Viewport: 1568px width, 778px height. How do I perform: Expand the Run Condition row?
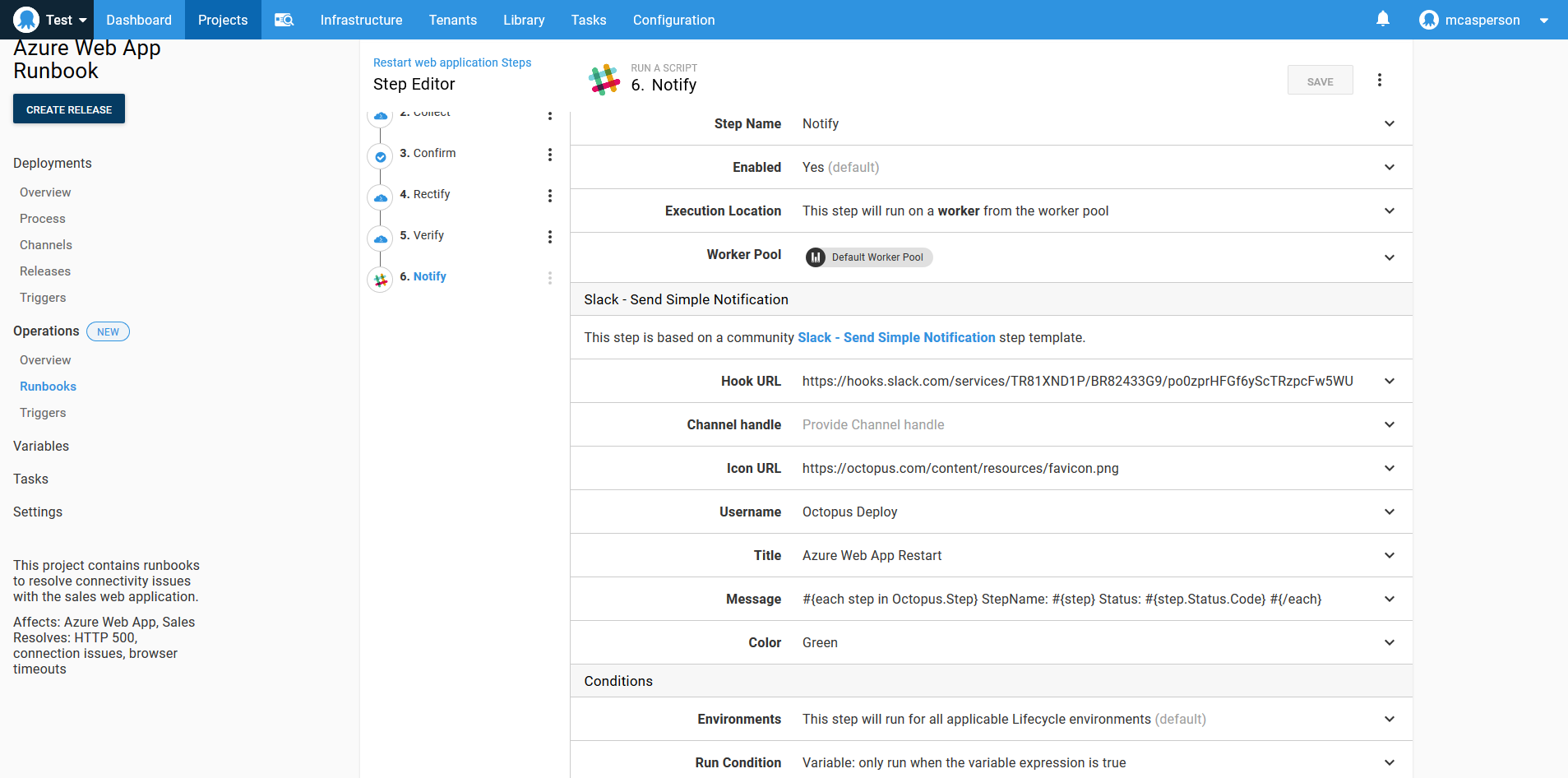tap(1388, 762)
